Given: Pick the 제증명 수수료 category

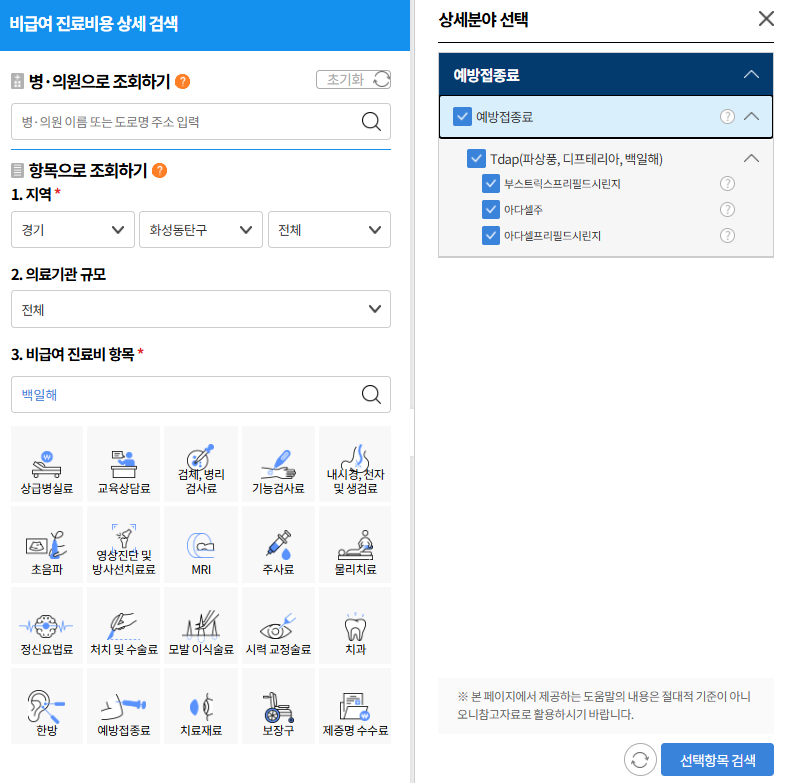Looking at the screenshot, I should tap(355, 706).
